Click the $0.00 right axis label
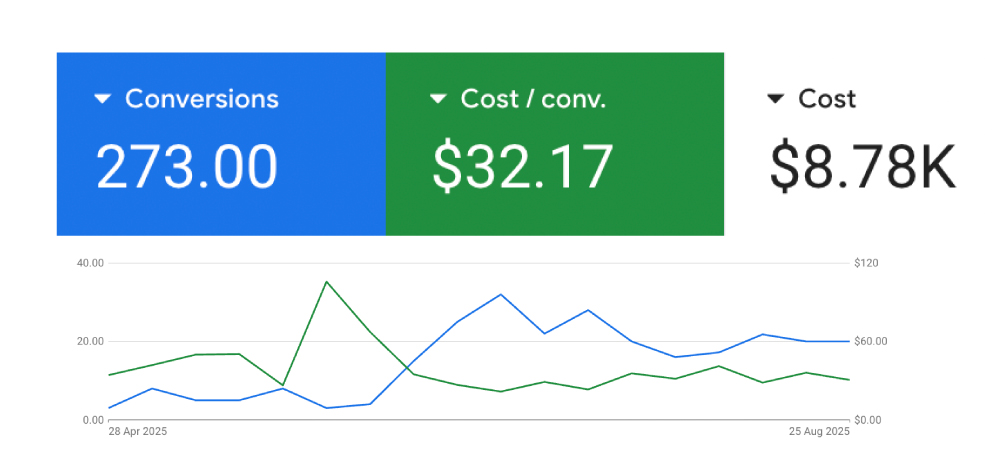Screen dimensions: 1000x474 coord(868,420)
